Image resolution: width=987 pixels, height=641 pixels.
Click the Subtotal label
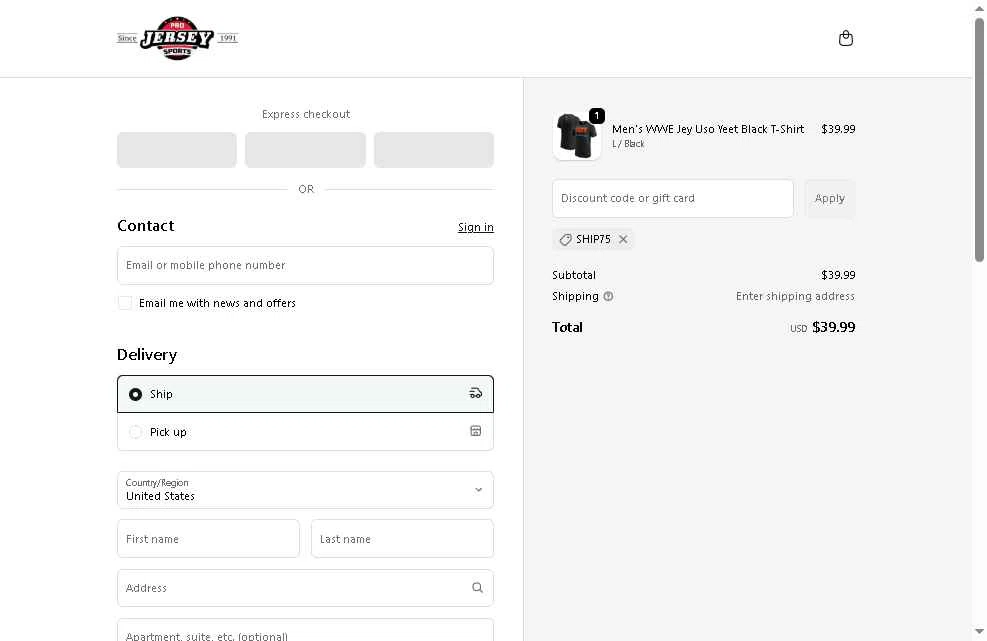click(573, 275)
